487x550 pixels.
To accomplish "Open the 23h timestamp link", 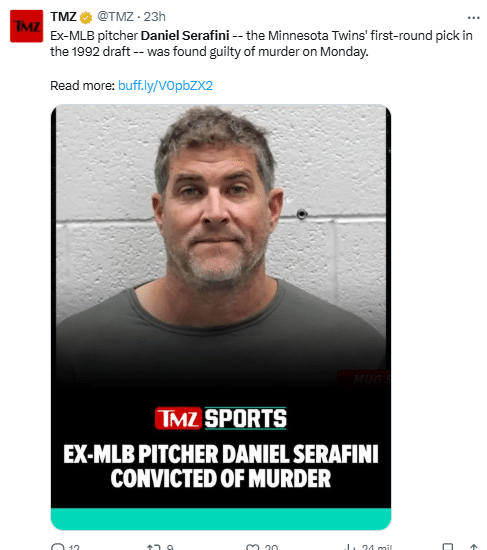I will pyautogui.click(x=154, y=17).
